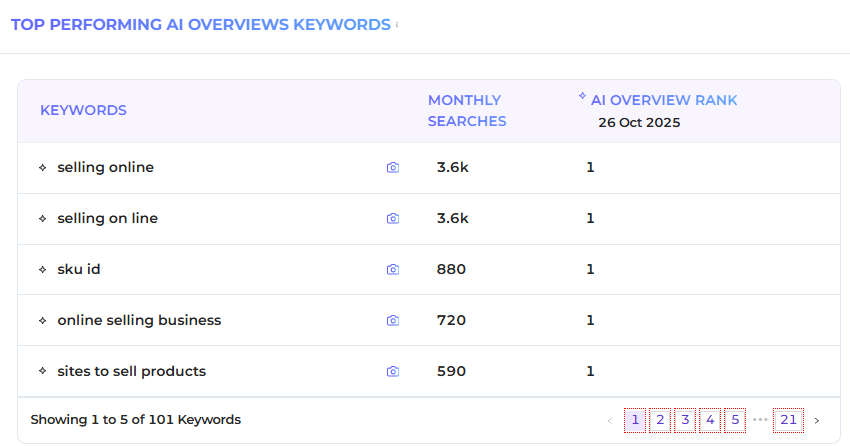Image resolution: width=850 pixels, height=446 pixels.
Task: Go to the next page using right arrow
Action: [817, 421]
